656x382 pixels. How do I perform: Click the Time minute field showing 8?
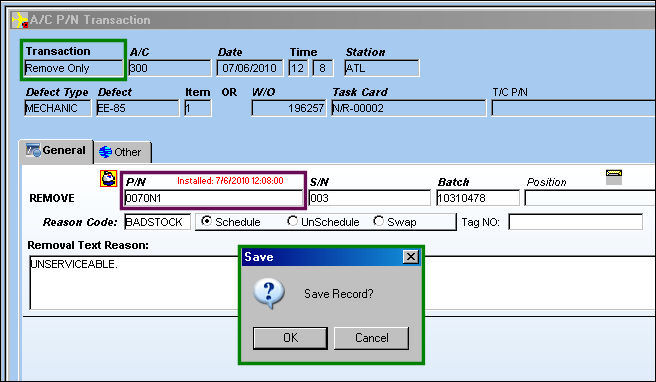(323, 68)
